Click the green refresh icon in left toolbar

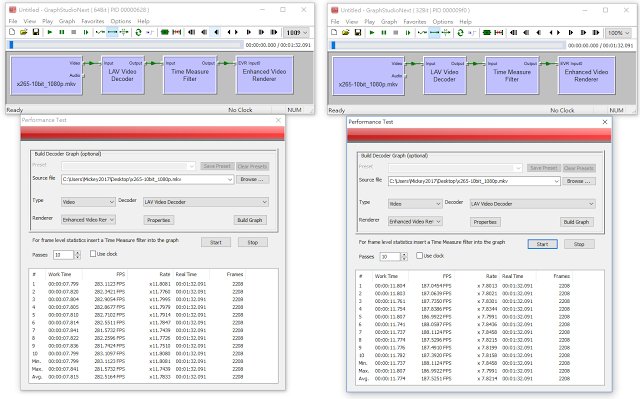tap(138, 32)
